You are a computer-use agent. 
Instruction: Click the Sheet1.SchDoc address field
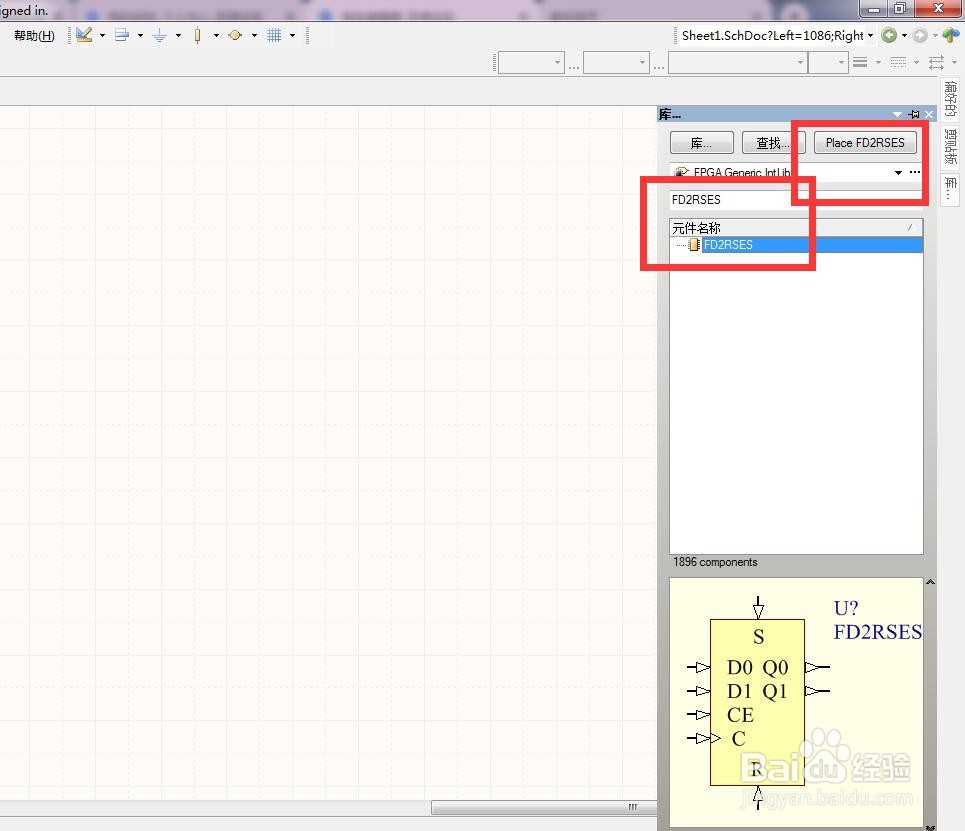click(x=772, y=36)
